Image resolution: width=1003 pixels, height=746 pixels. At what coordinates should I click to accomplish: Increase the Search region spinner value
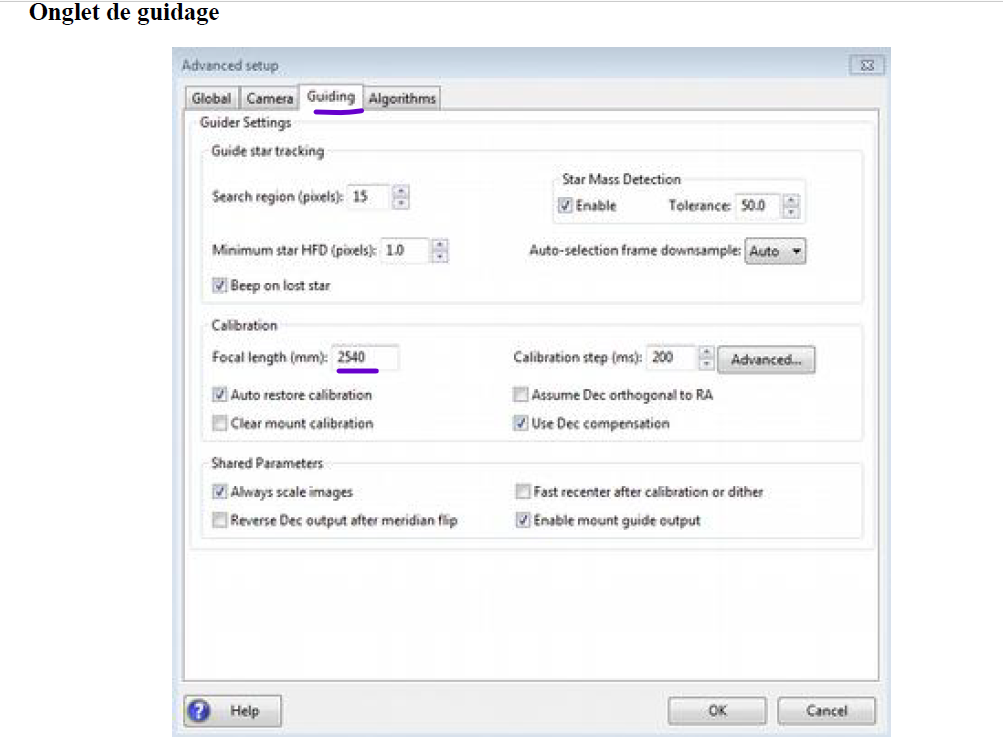click(401, 191)
